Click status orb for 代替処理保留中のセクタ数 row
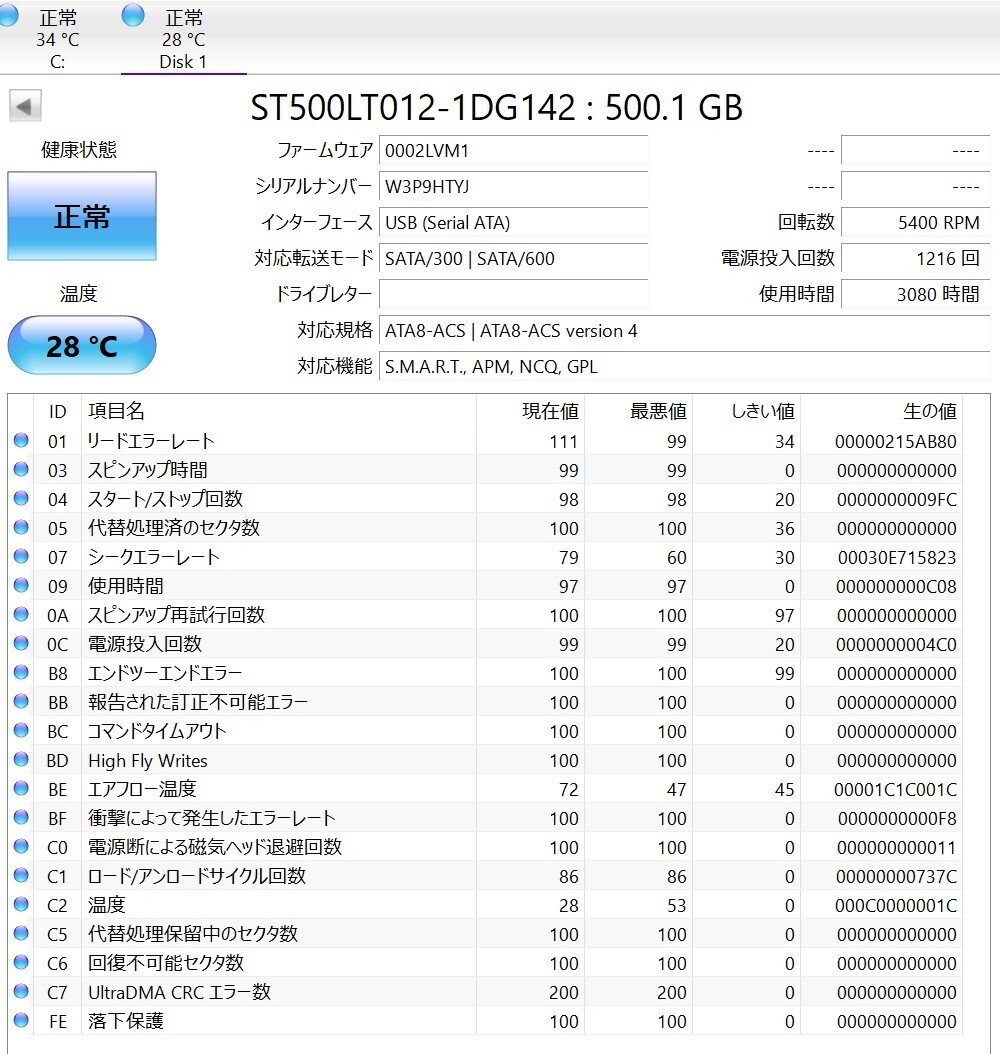The height and width of the screenshot is (1054, 1000). (21, 932)
